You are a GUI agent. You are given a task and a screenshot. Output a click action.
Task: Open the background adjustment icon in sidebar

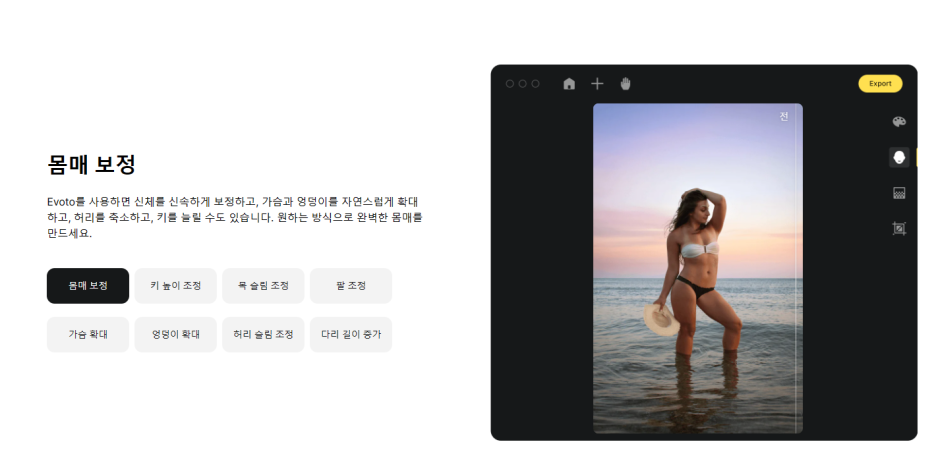[x=899, y=193]
